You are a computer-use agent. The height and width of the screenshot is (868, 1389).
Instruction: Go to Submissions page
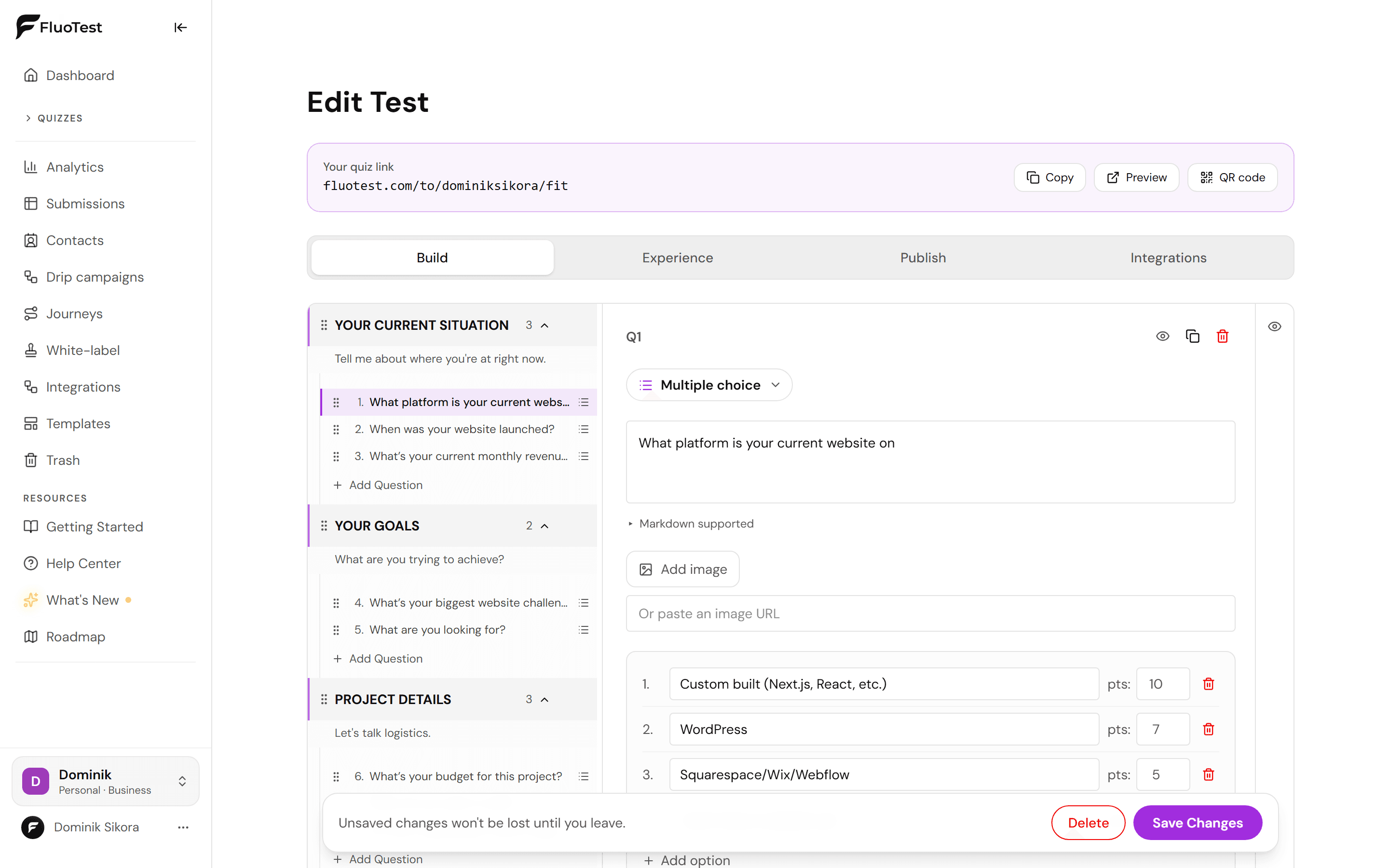click(74, 204)
